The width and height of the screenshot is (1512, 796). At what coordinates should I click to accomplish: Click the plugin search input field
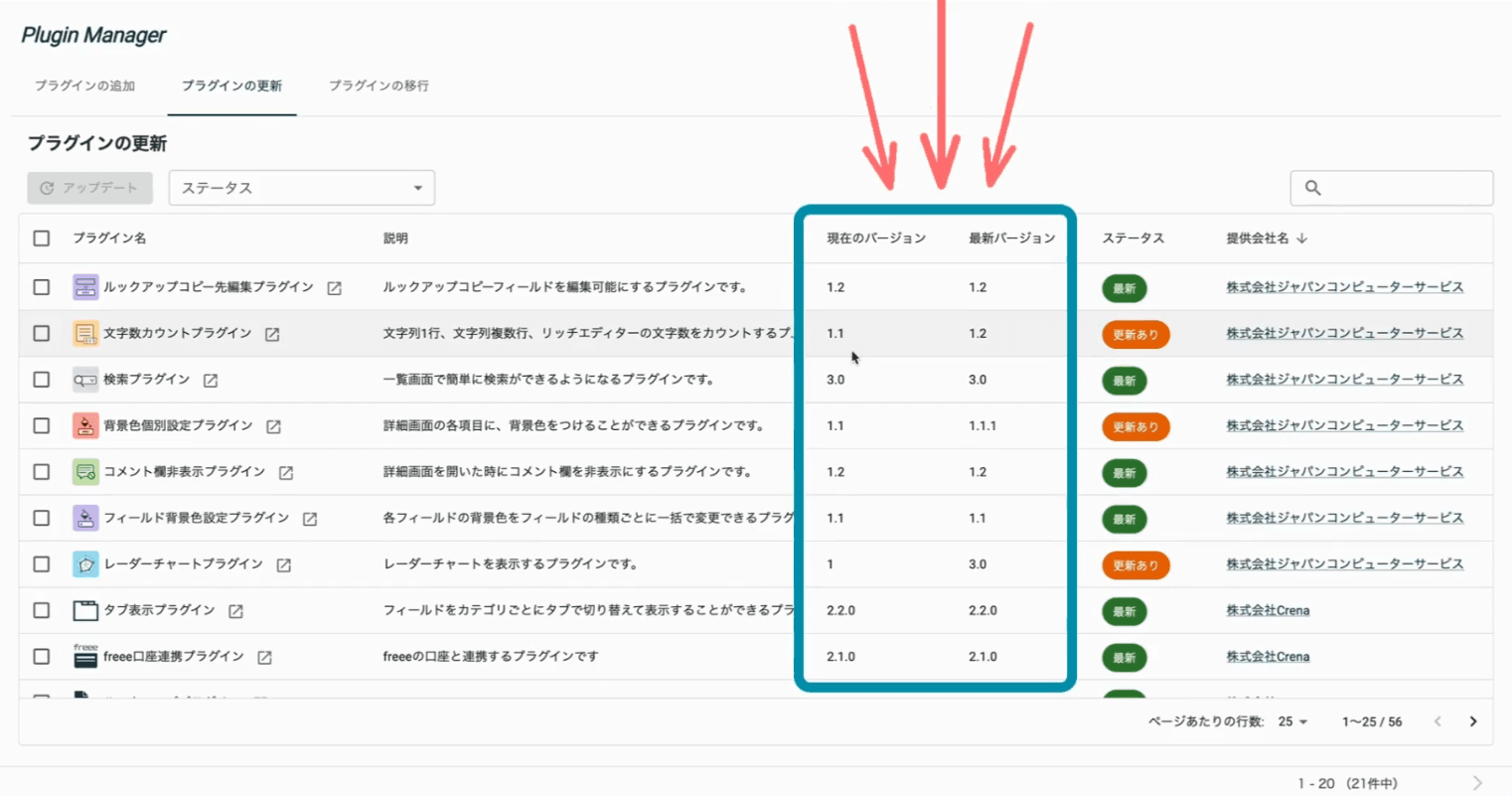coord(1392,188)
